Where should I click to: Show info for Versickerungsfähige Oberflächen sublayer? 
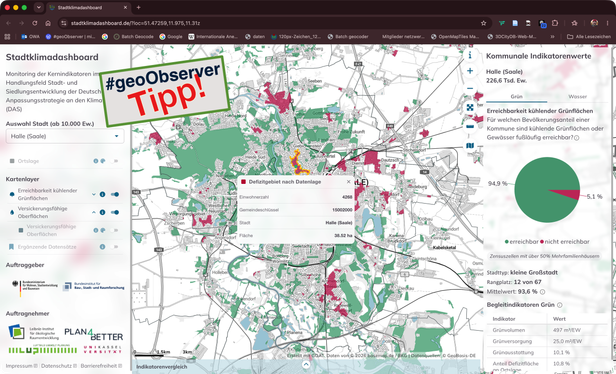95,230
